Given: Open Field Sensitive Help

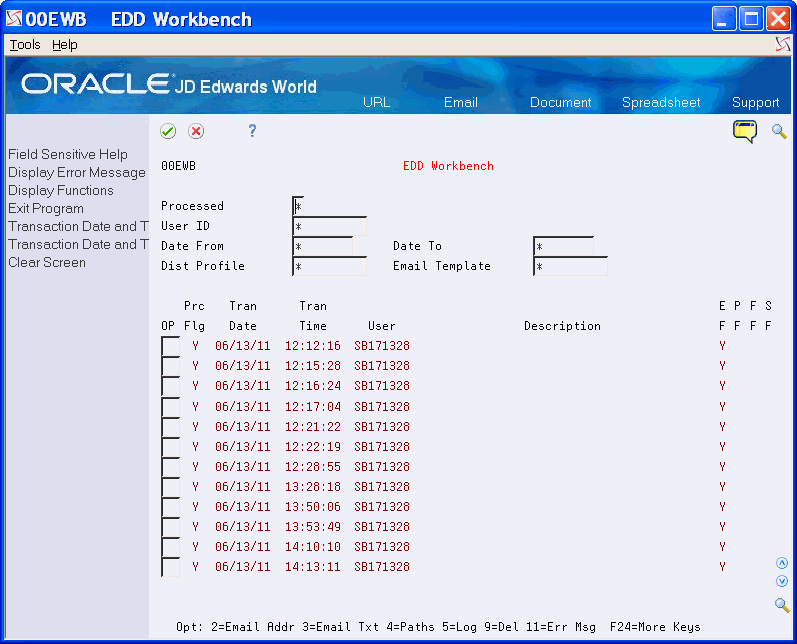Looking at the screenshot, I should click(x=68, y=154).
